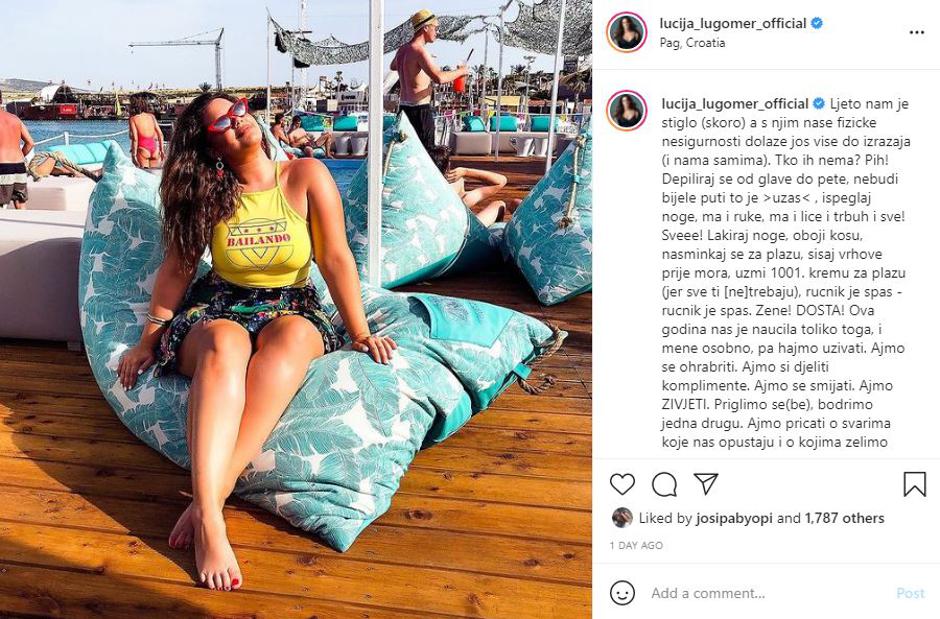Open josipabyopi's profile from likes
Image resolution: width=940 pixels, height=619 pixels.
click(734, 518)
